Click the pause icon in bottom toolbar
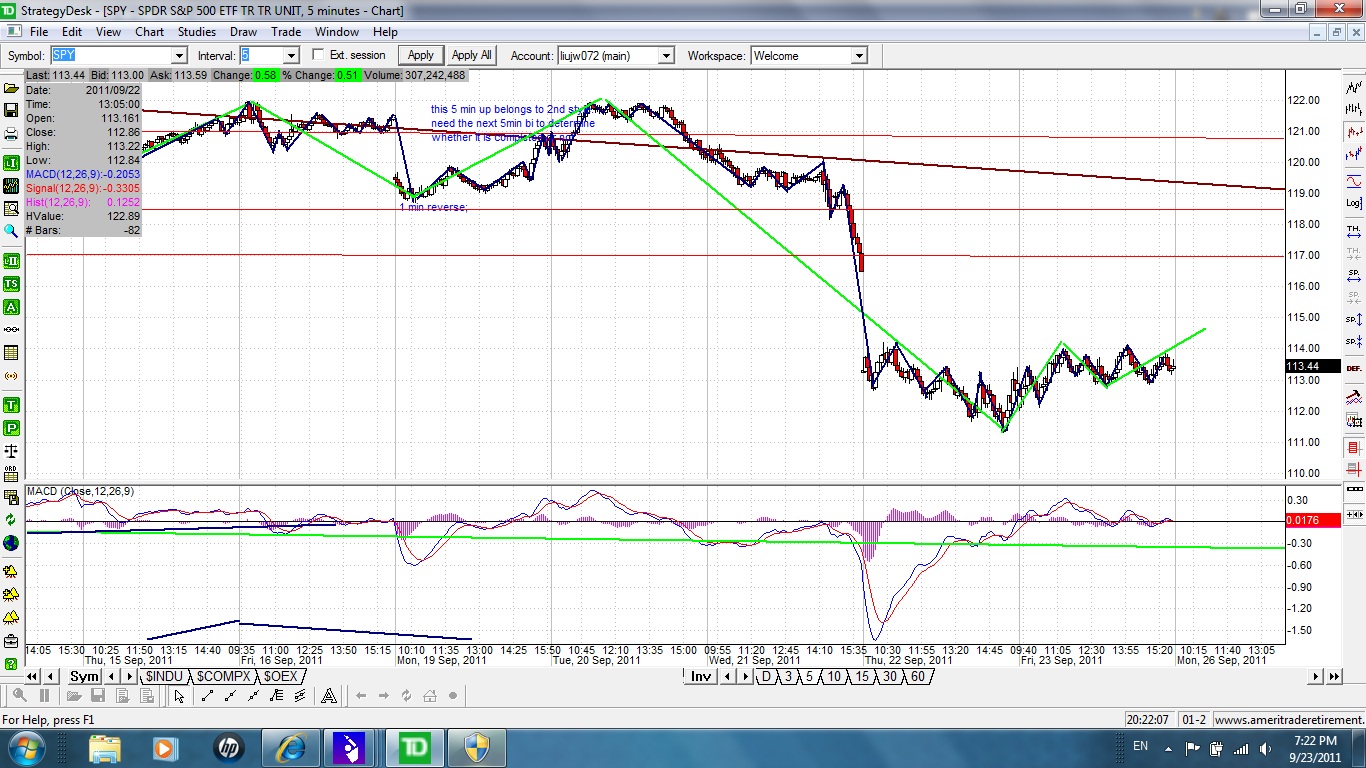Viewport: 1366px width, 768px height. tap(44, 696)
